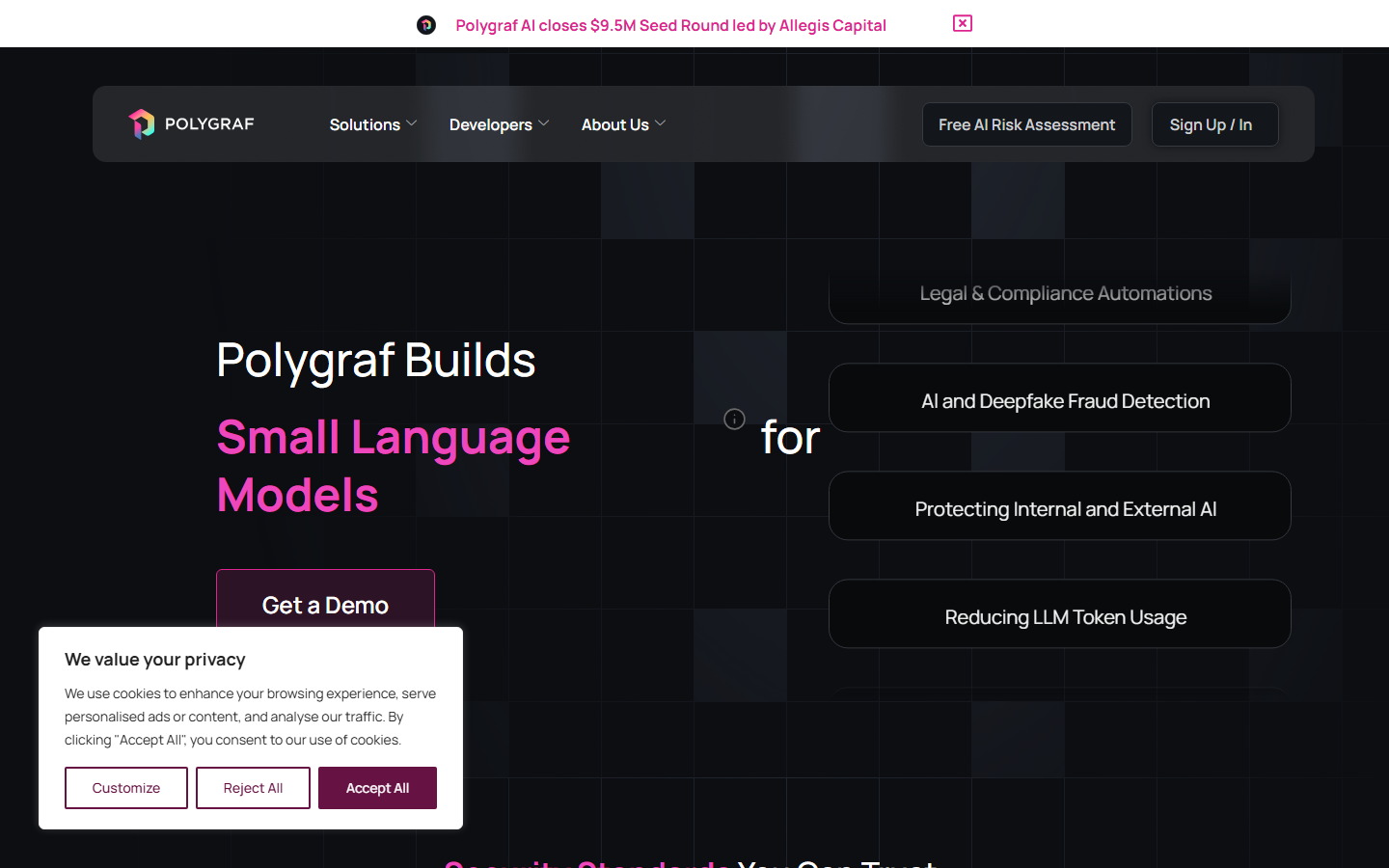The width and height of the screenshot is (1389, 868).
Task: Dismiss the seed round announcement banner
Action: pos(962,23)
